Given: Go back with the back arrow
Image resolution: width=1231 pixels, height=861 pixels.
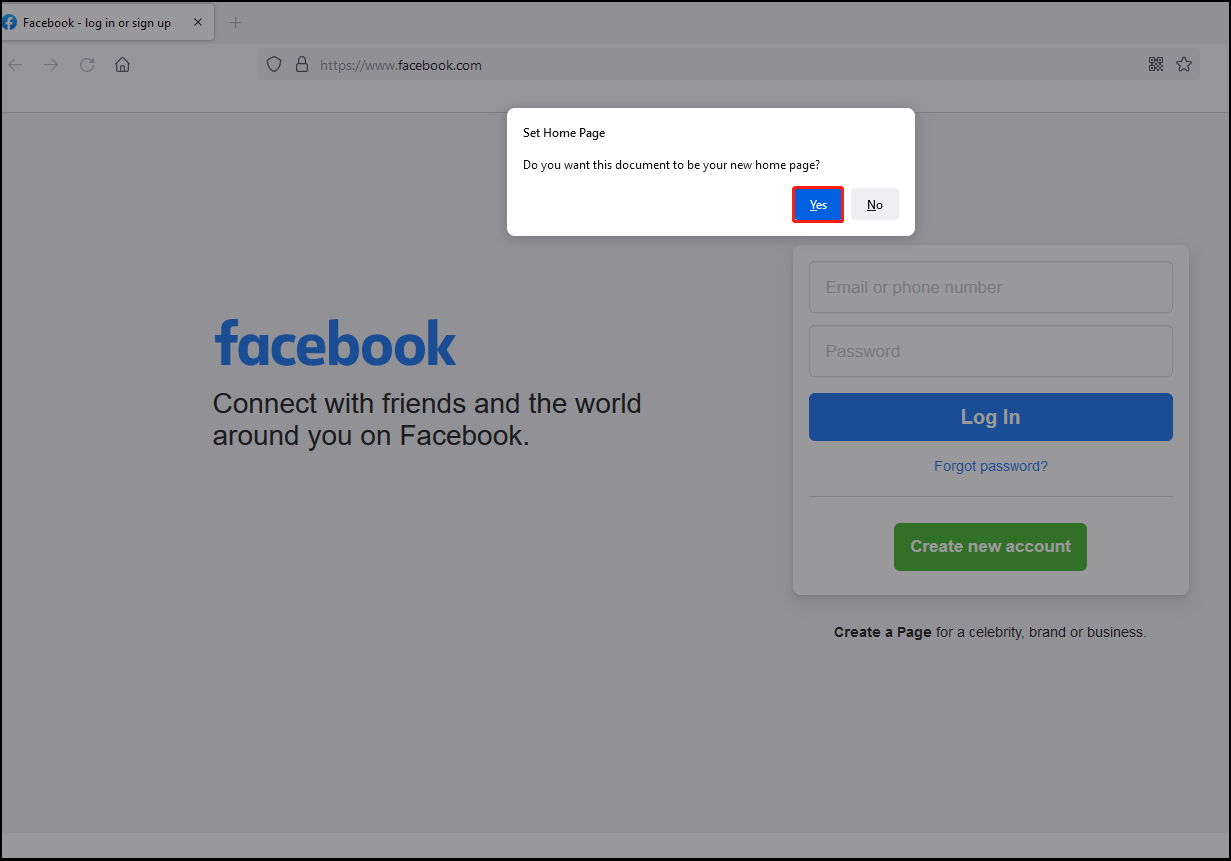Looking at the screenshot, I should pyautogui.click(x=15, y=65).
